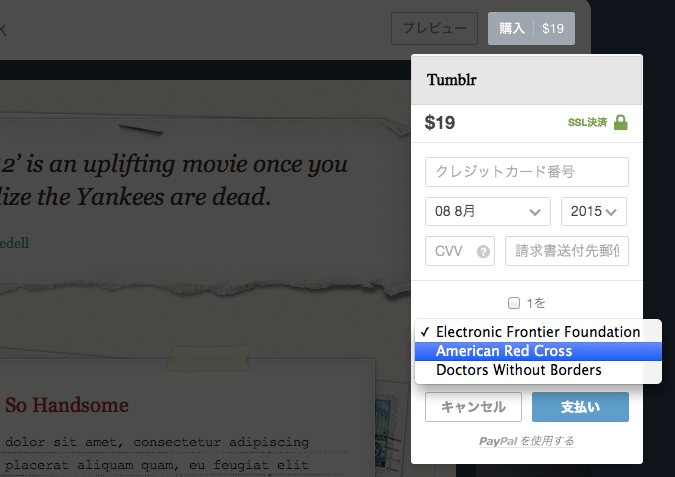Click the back chevron in the header
The width and height of the screenshot is (675, 477).
click(x=3, y=30)
